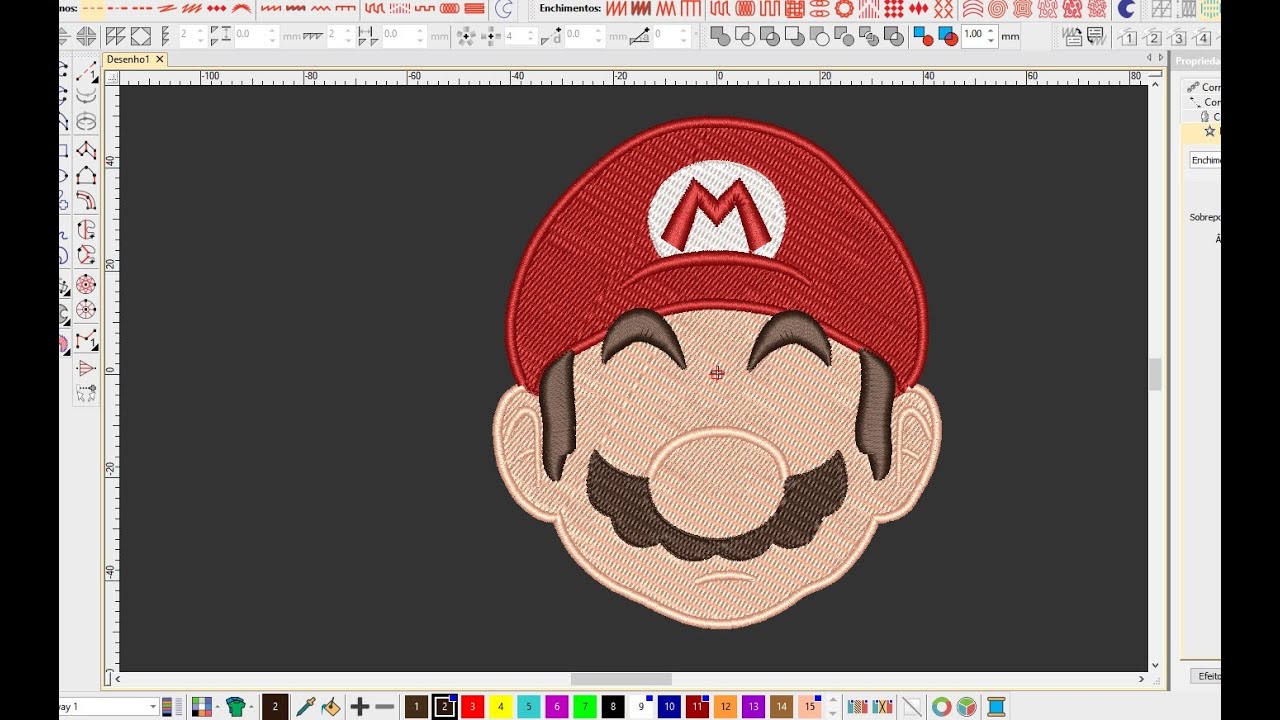Close the Desenho1 tab
This screenshot has height=720, width=1280.
159,60
